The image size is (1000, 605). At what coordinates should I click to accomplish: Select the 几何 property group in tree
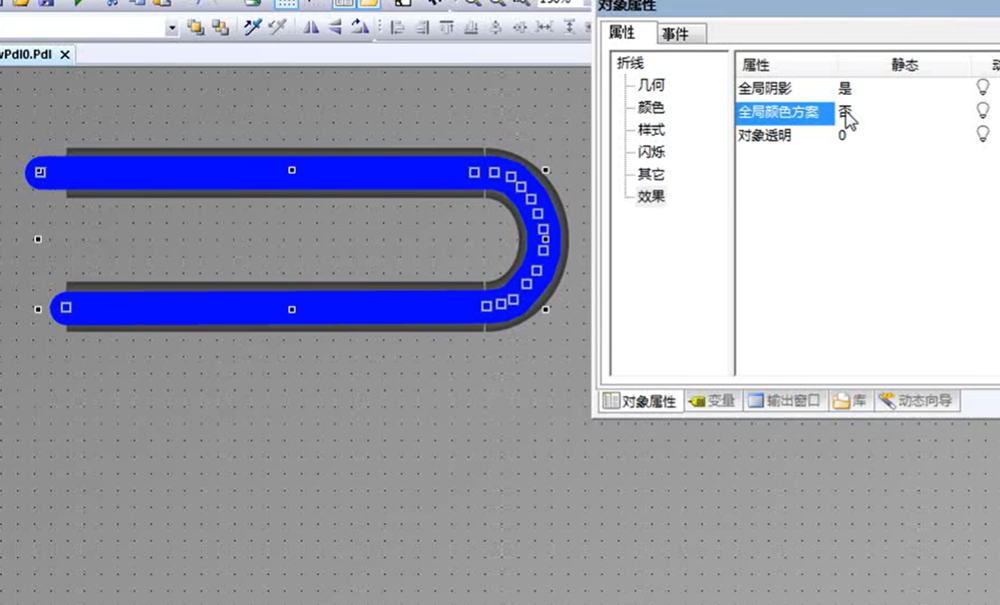pyautogui.click(x=651, y=86)
